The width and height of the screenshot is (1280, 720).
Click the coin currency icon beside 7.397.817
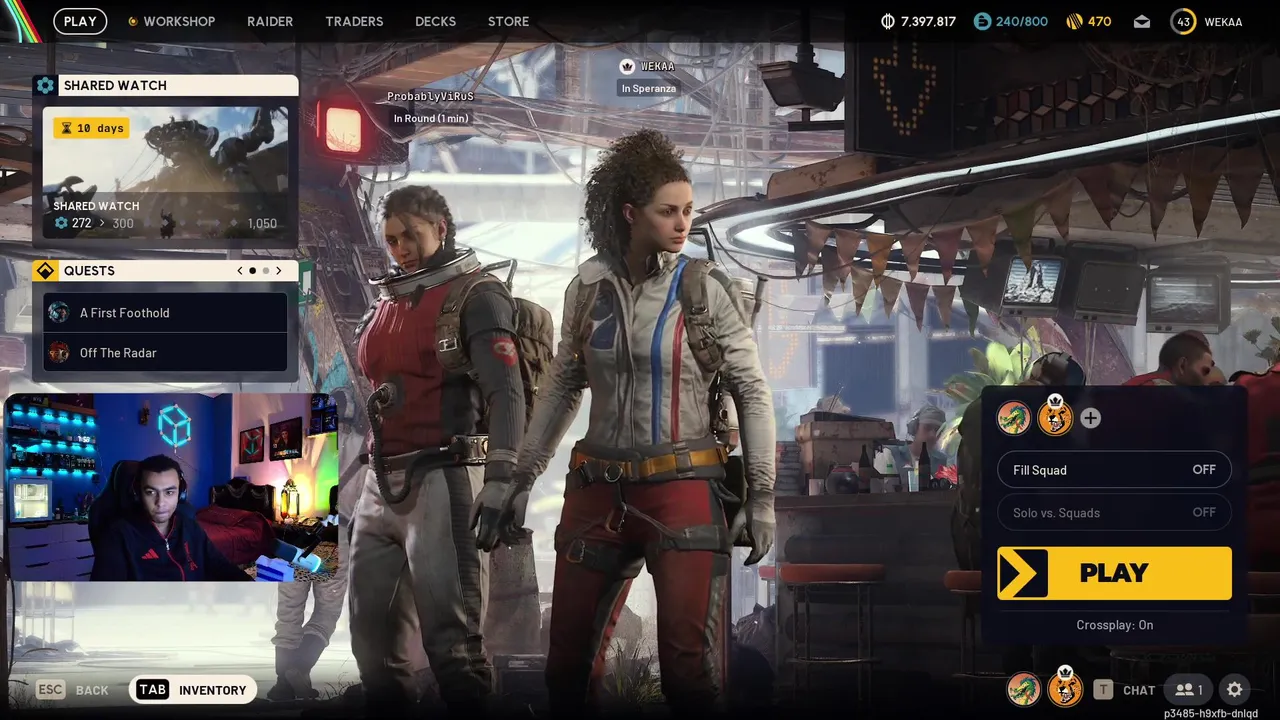pyautogui.click(x=888, y=21)
